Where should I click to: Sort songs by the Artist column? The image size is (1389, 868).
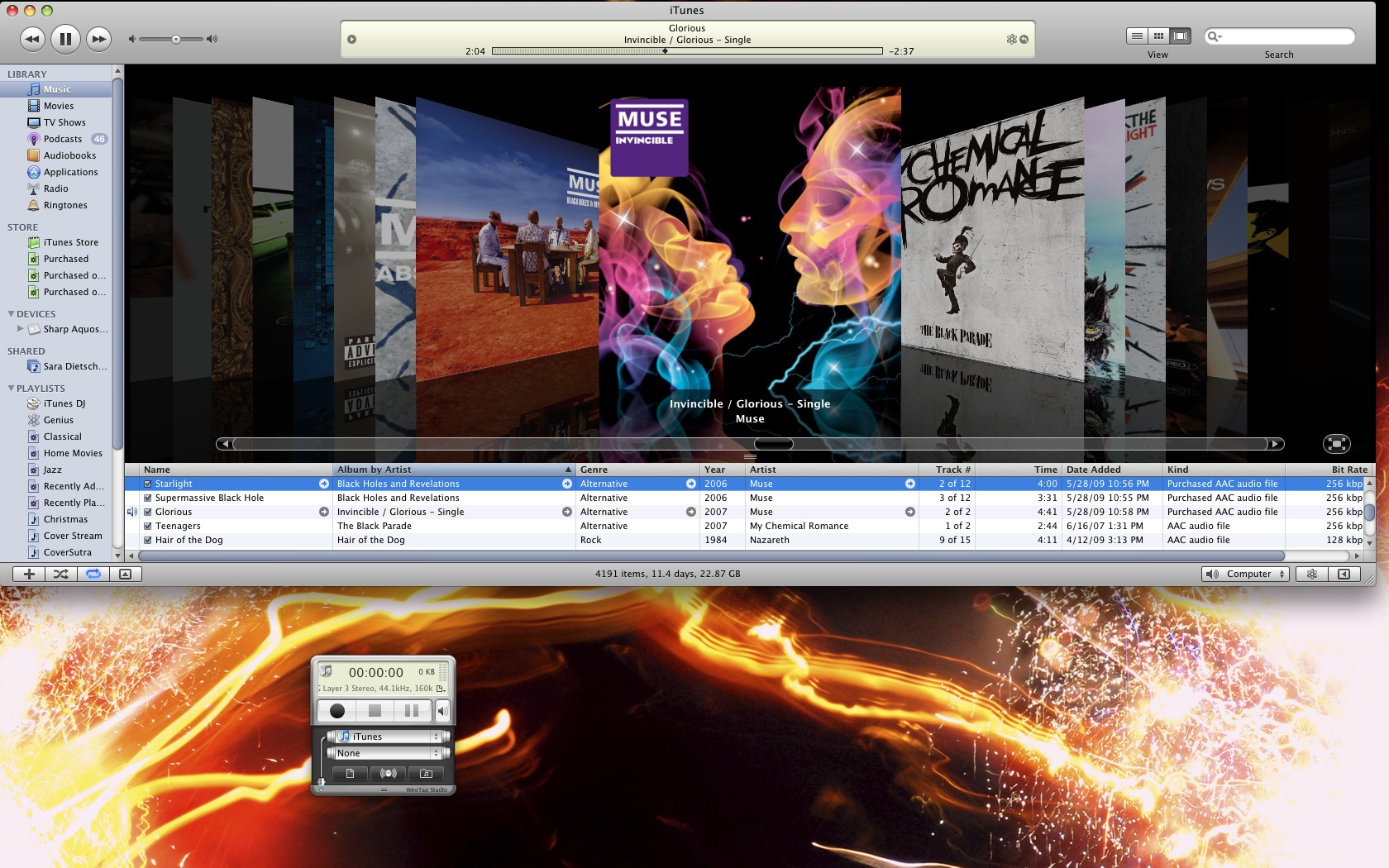[x=832, y=470]
